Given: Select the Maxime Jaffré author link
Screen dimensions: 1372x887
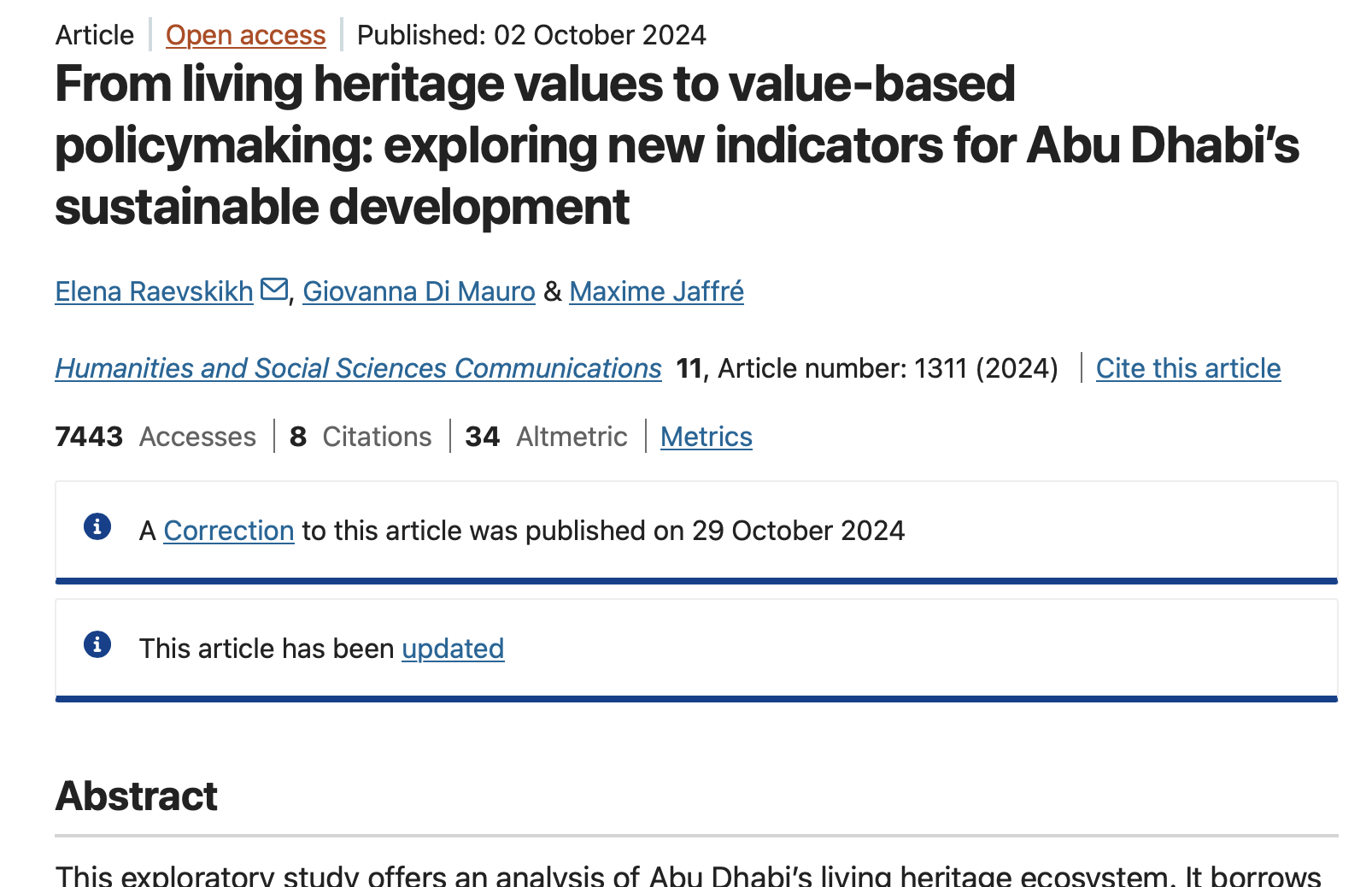Looking at the screenshot, I should [656, 291].
